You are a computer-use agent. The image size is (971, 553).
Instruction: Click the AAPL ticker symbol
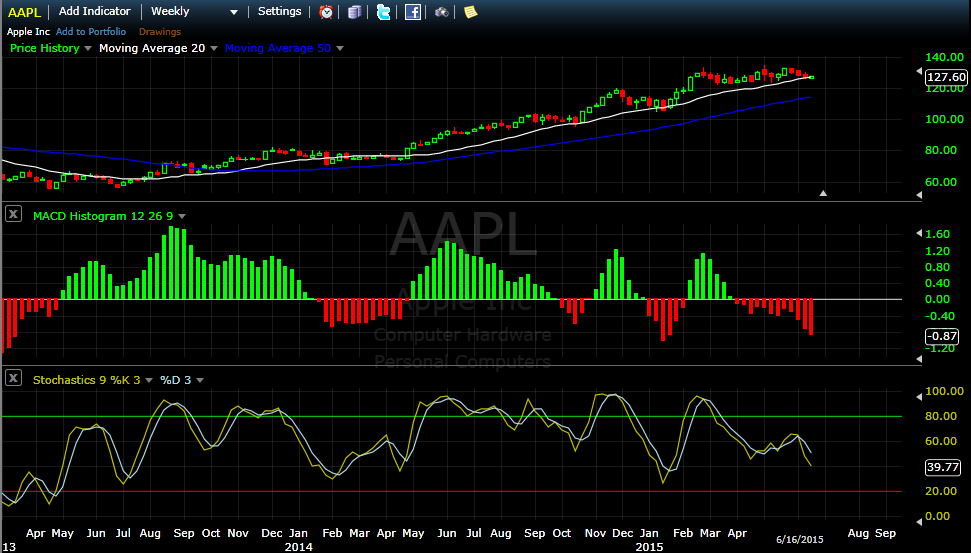click(24, 12)
